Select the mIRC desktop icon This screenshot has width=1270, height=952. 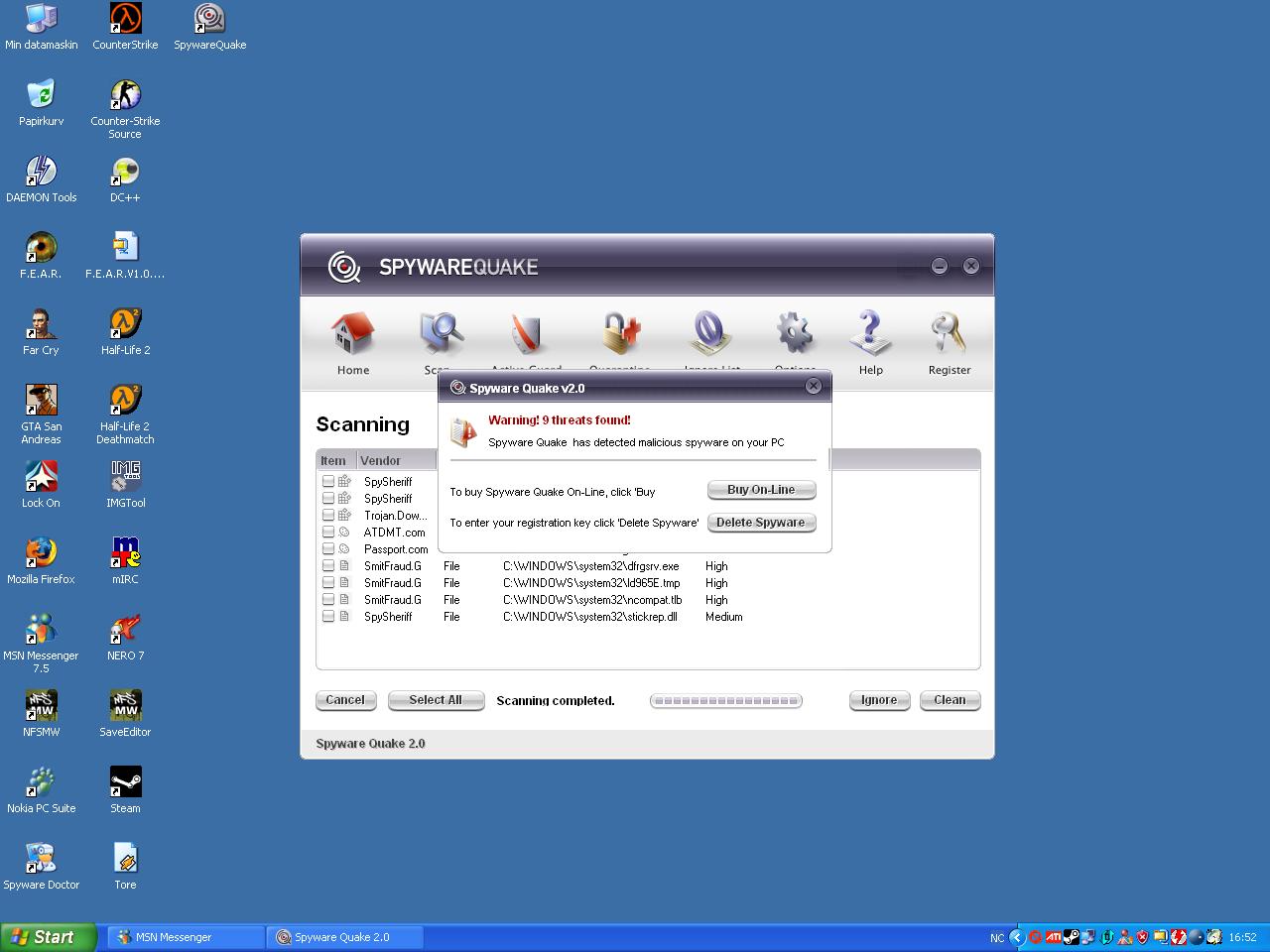pyautogui.click(x=125, y=561)
